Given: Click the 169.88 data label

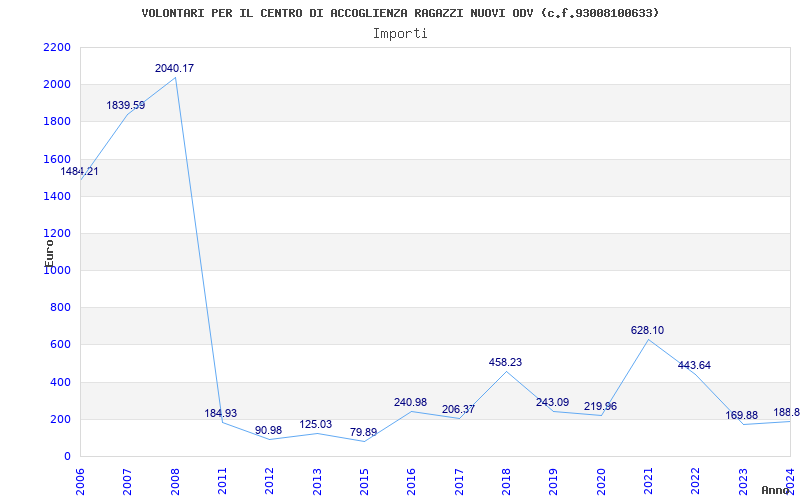Looking at the screenshot, I should pos(742,415).
